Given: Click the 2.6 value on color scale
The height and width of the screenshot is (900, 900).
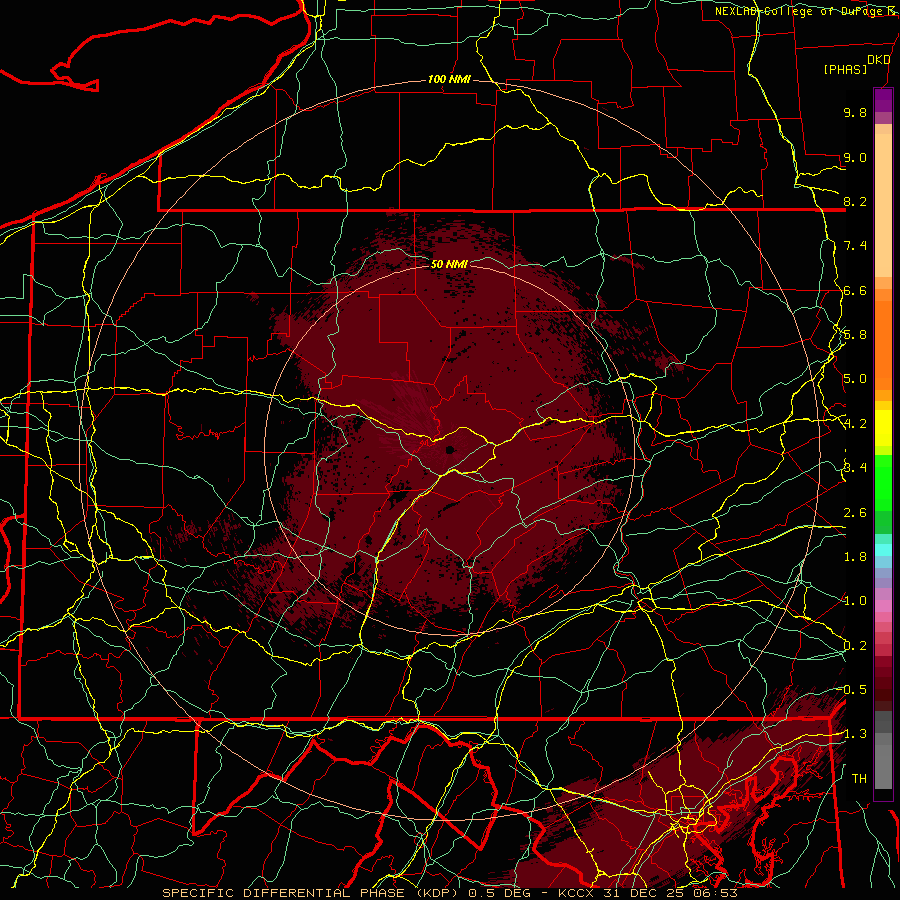Looking at the screenshot, I should click(x=855, y=513).
